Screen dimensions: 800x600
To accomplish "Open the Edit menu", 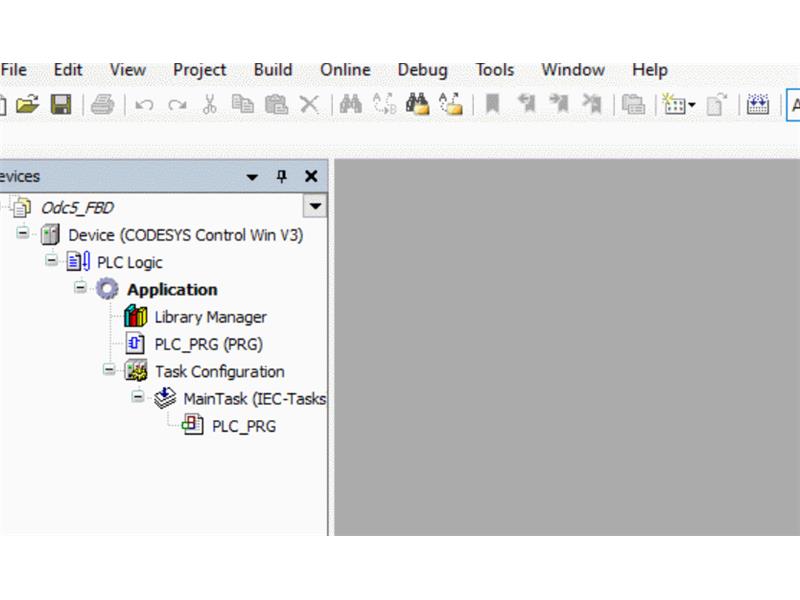I will click(68, 70).
